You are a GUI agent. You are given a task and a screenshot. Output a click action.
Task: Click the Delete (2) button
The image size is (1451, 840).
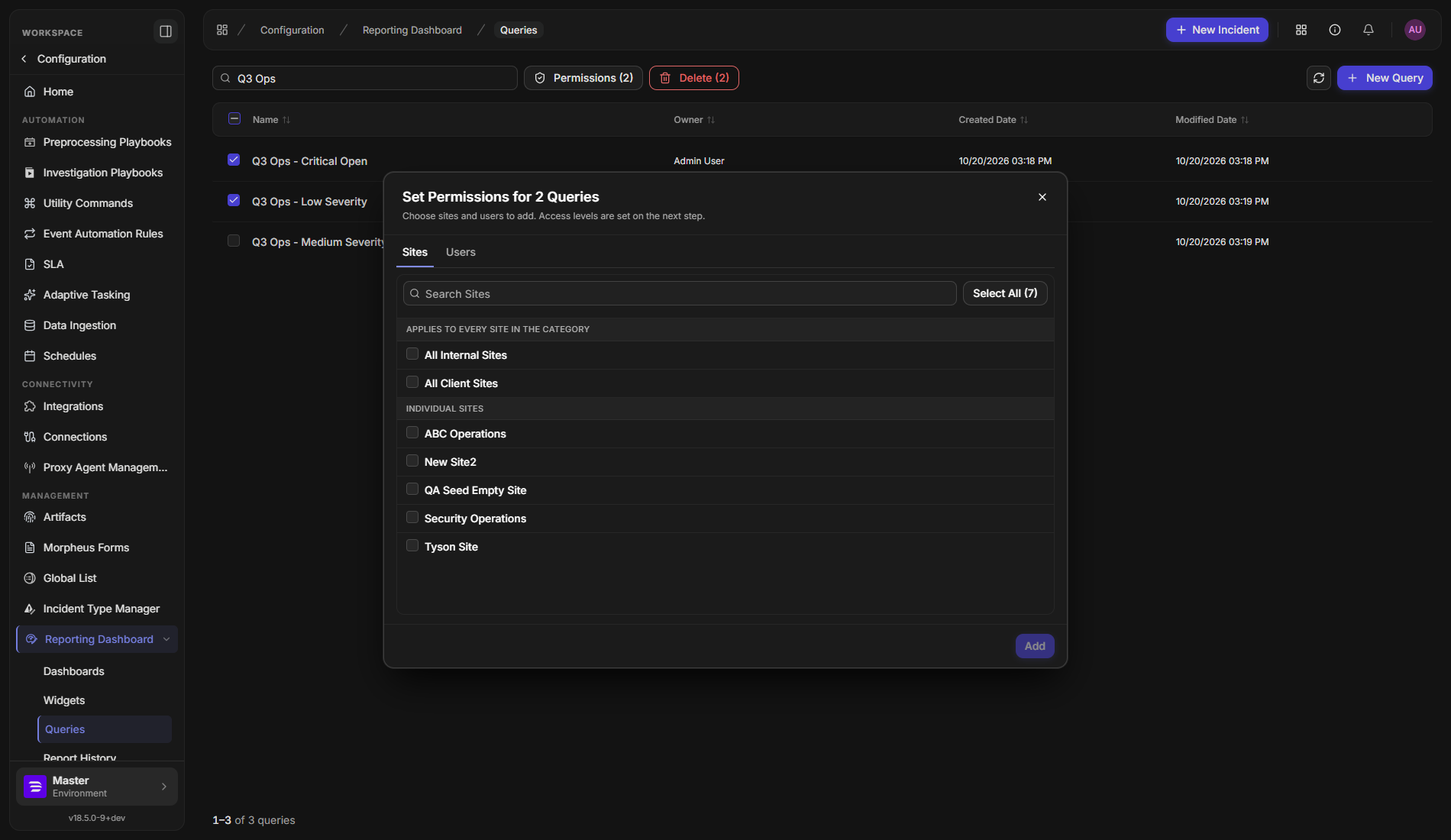point(694,78)
